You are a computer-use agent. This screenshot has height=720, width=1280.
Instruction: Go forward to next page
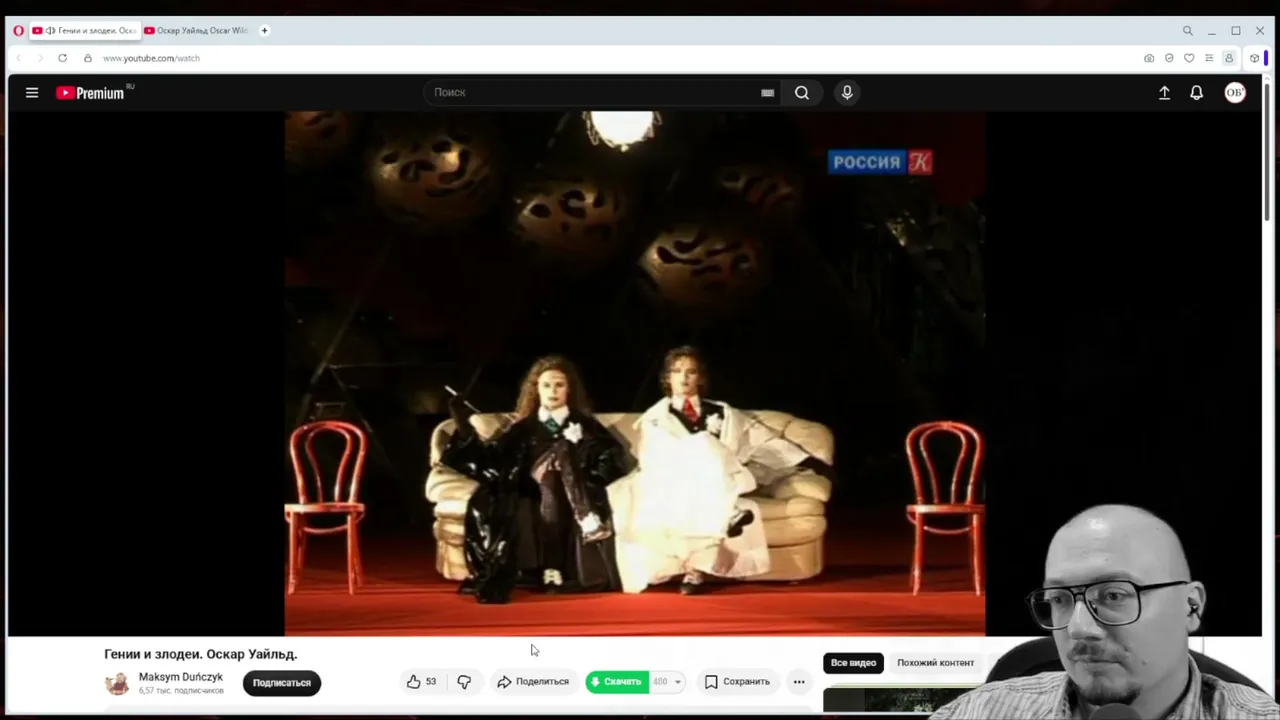pos(40,58)
